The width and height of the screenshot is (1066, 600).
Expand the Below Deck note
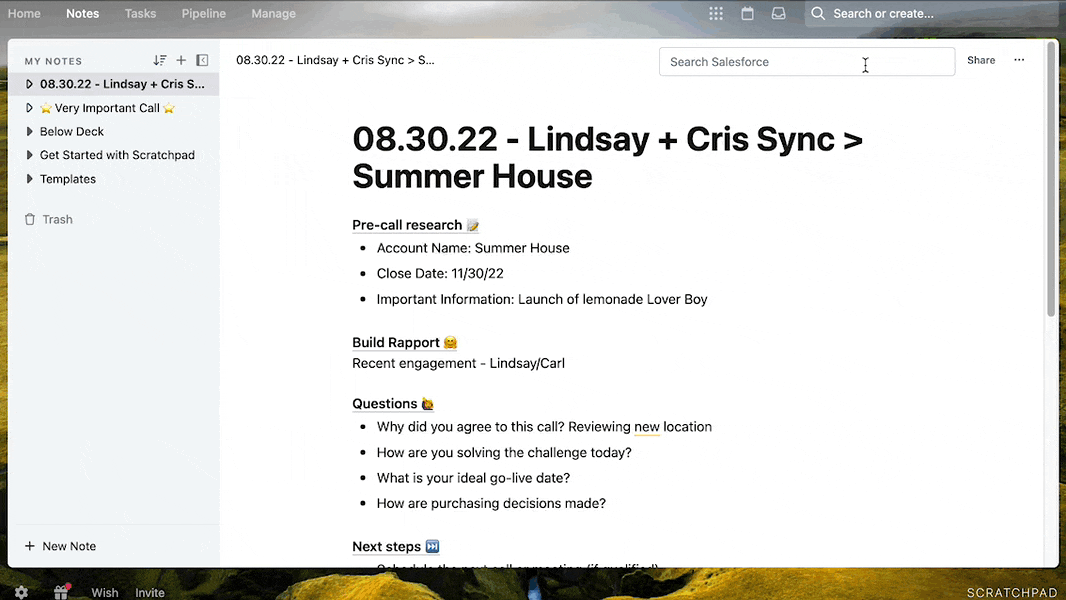click(29, 132)
